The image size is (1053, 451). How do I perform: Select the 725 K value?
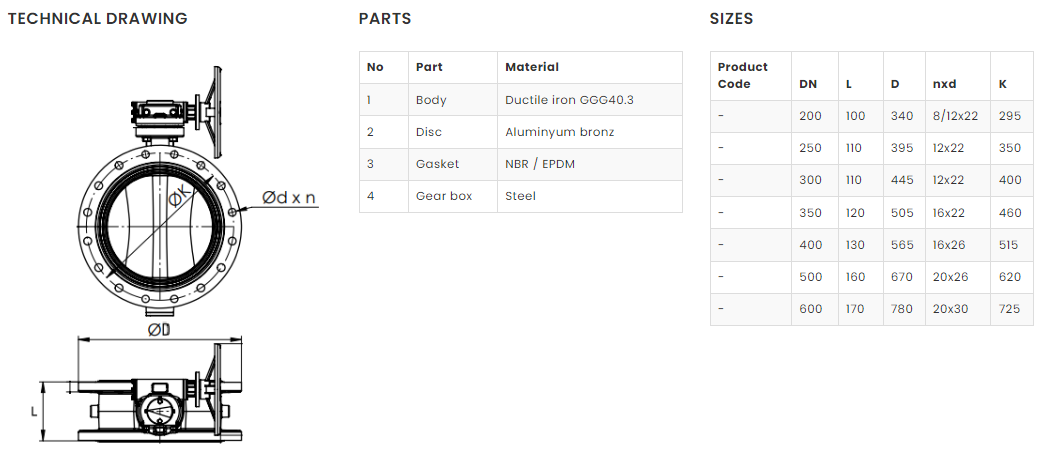tap(1009, 309)
